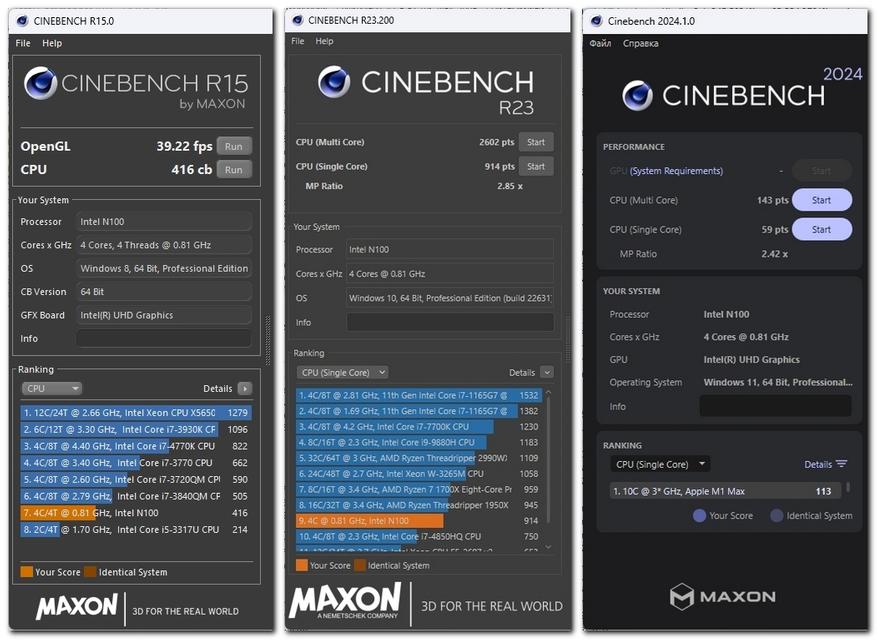Click the orange Your Score swatch in R23
The width and height of the screenshot is (877, 640).
(302, 565)
